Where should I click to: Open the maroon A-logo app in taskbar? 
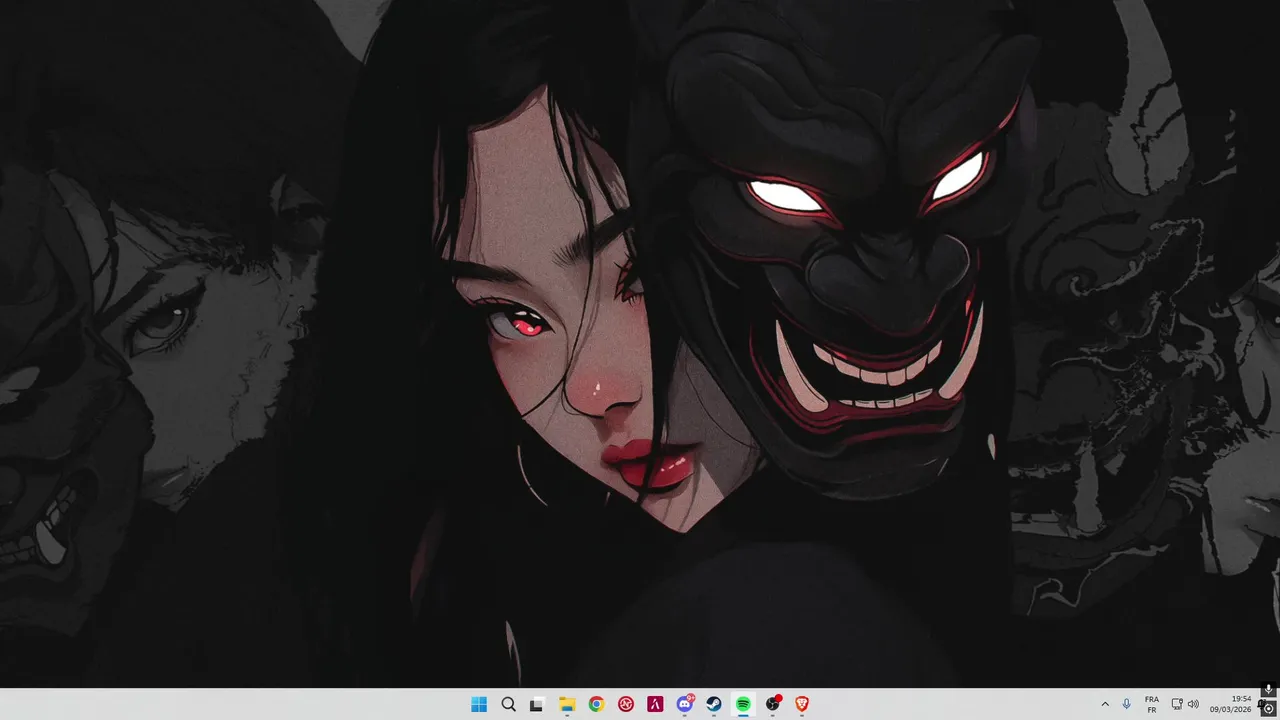[655, 704]
